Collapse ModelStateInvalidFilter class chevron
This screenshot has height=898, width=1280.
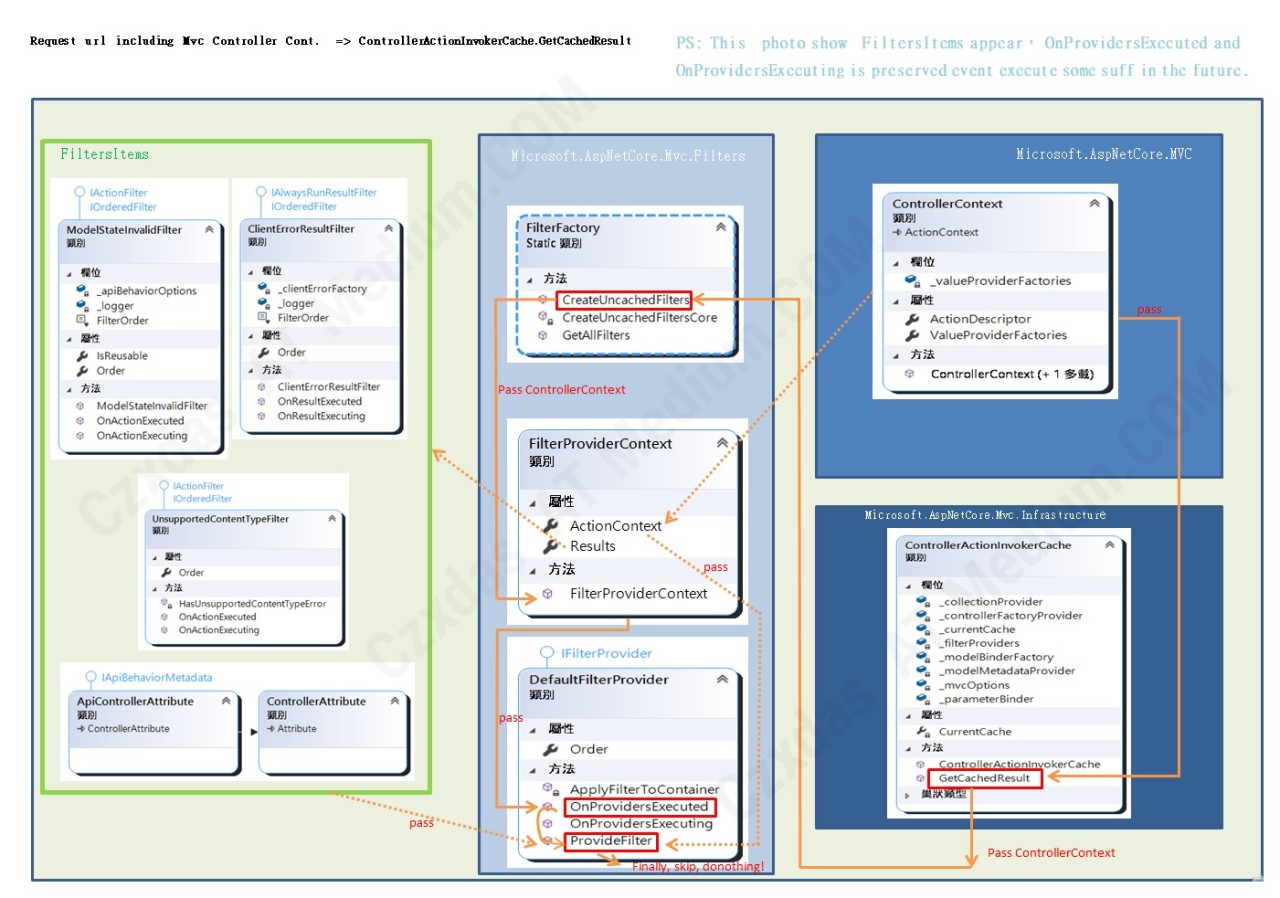209,229
